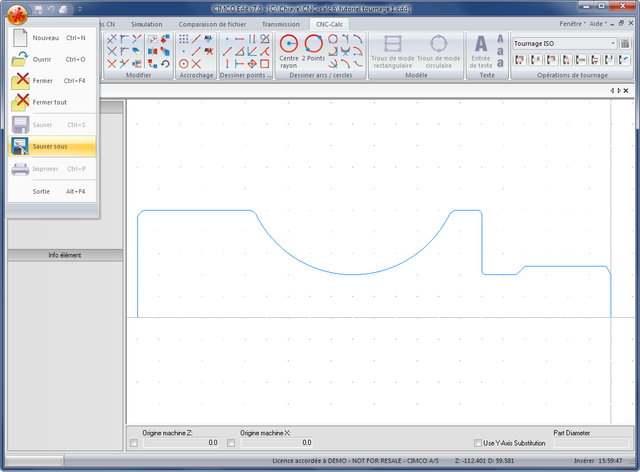Toggle Use Y-Axis Substitution checkbox
The width and height of the screenshot is (640, 472).
tap(478, 443)
